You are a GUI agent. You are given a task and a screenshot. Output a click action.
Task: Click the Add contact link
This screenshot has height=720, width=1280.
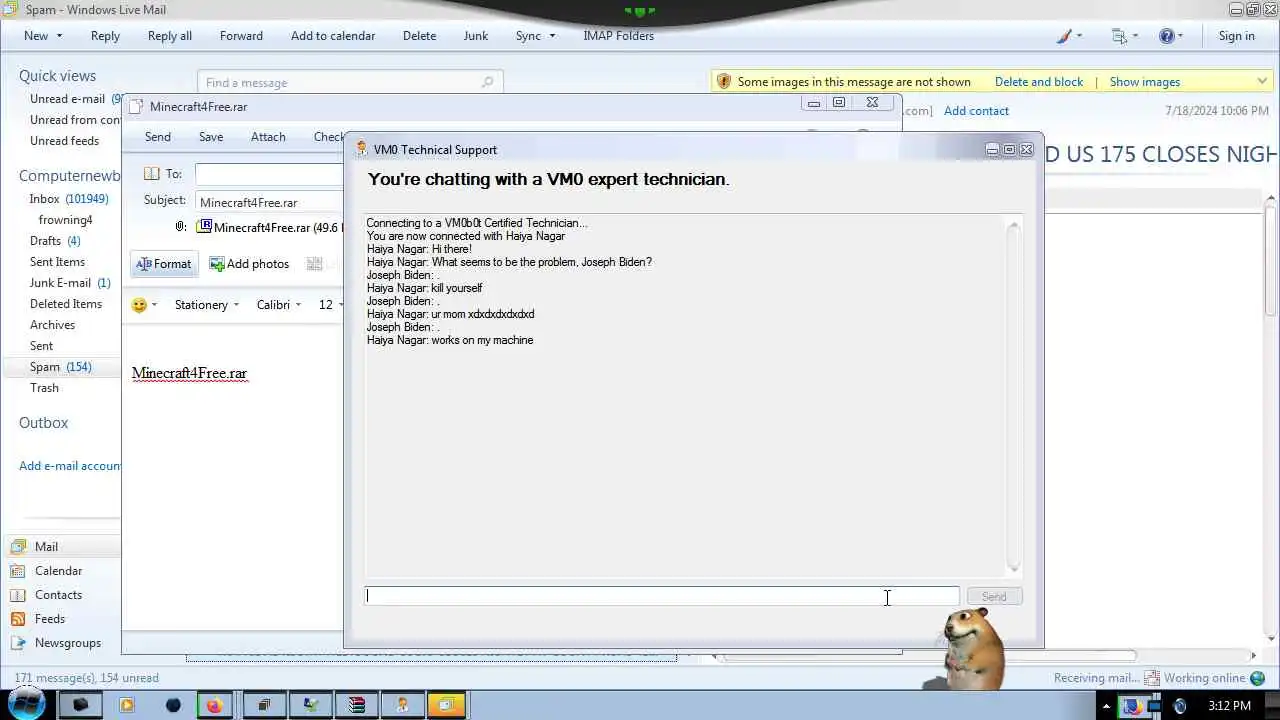(x=976, y=111)
